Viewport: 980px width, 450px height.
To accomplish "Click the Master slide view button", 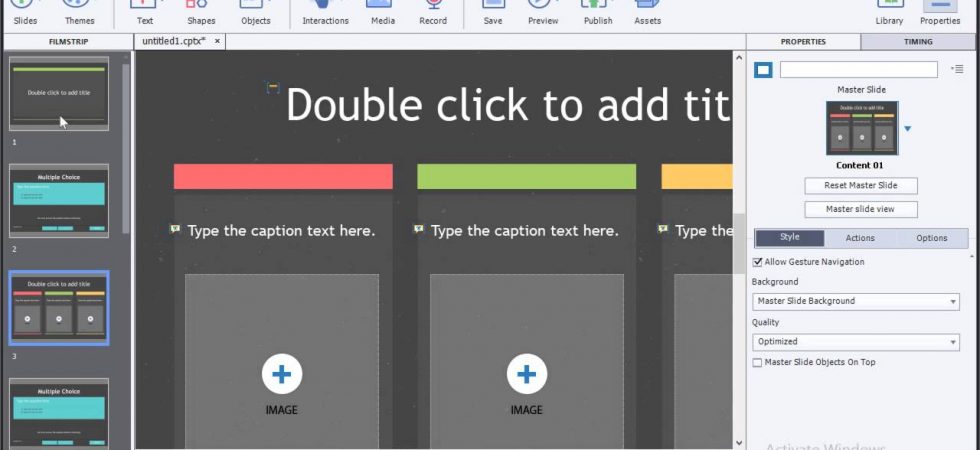I will pyautogui.click(x=861, y=209).
